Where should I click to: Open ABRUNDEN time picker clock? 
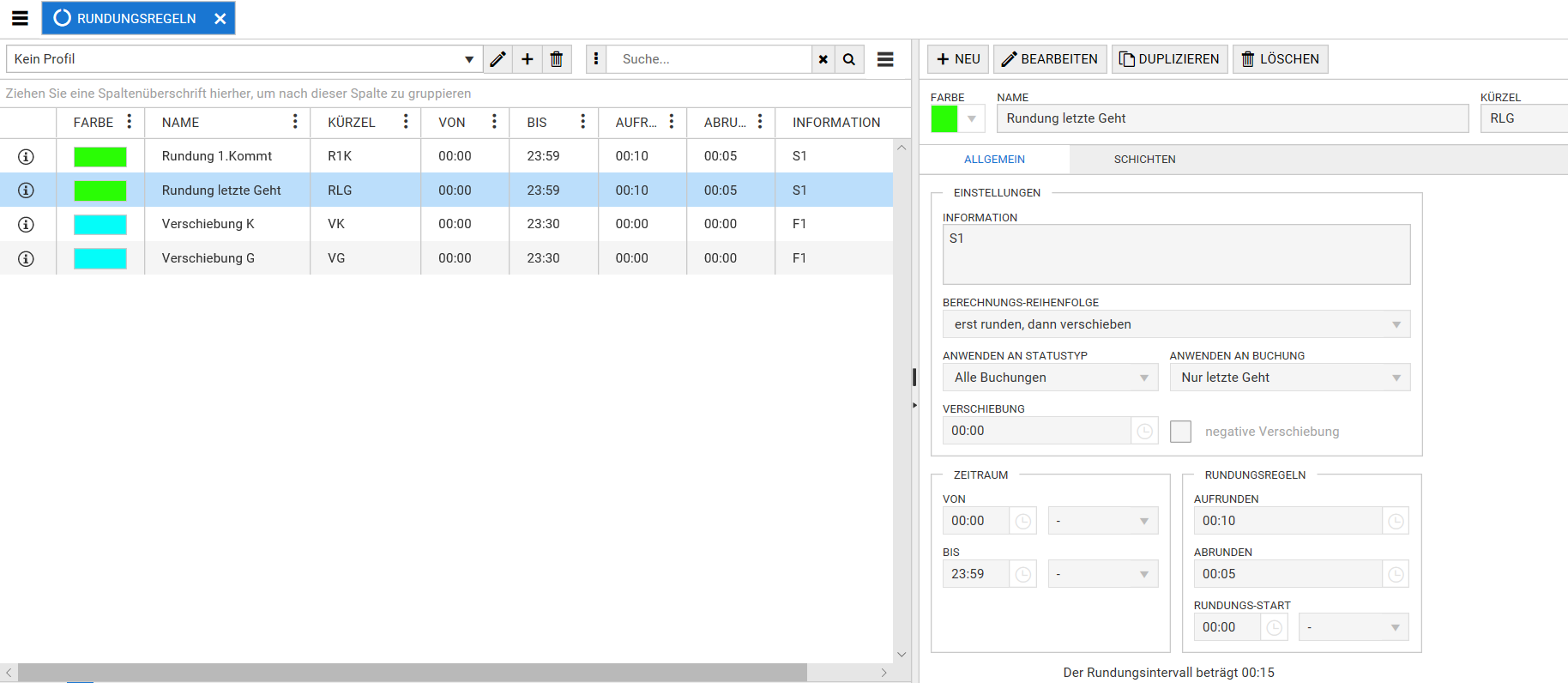(x=1396, y=574)
